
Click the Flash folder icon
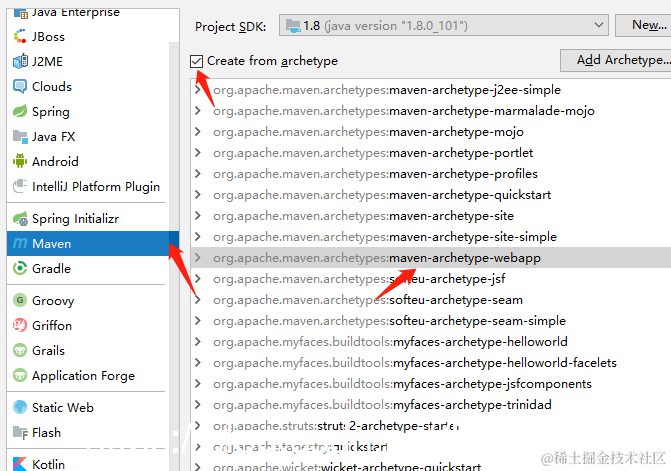click(x=20, y=432)
